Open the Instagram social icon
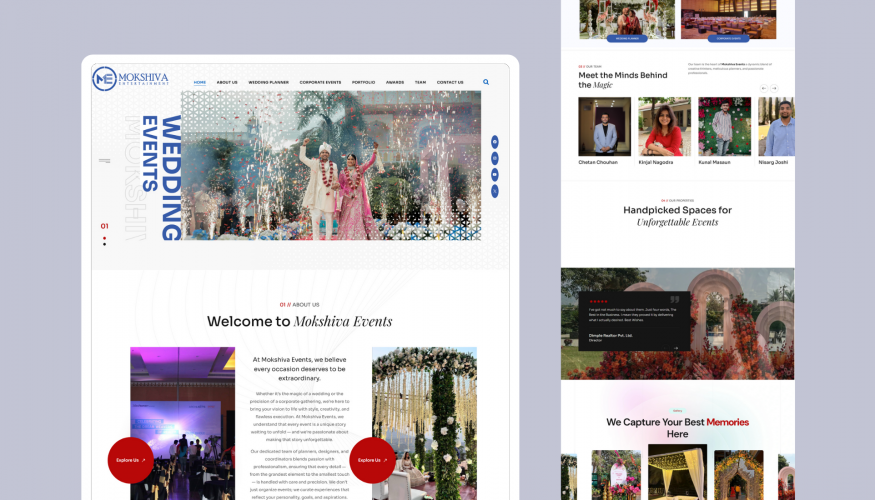This screenshot has width=875, height=500. (494, 158)
